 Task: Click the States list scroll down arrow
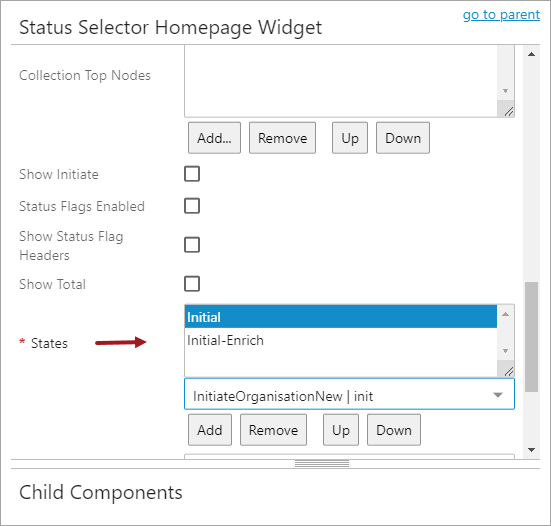pos(505,351)
